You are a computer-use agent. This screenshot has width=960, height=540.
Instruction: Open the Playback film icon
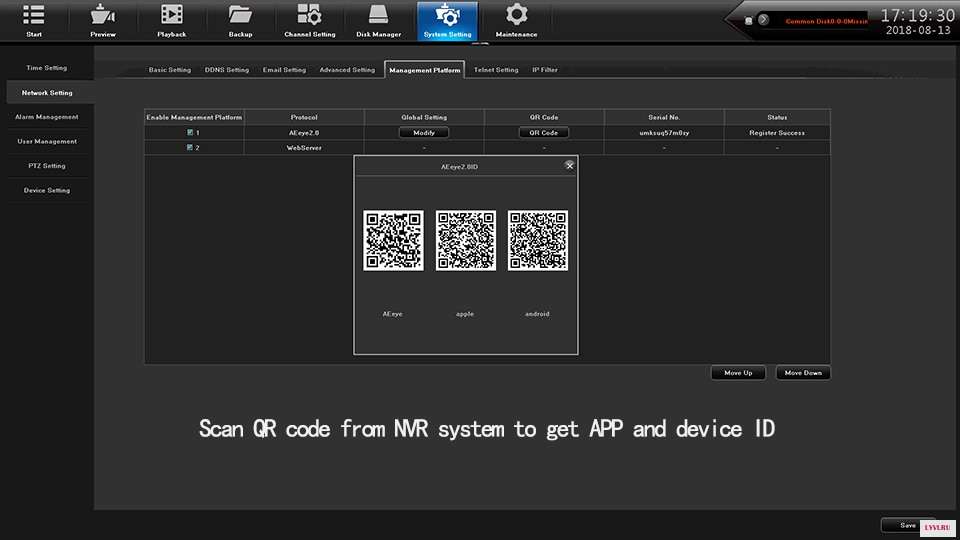[x=172, y=16]
